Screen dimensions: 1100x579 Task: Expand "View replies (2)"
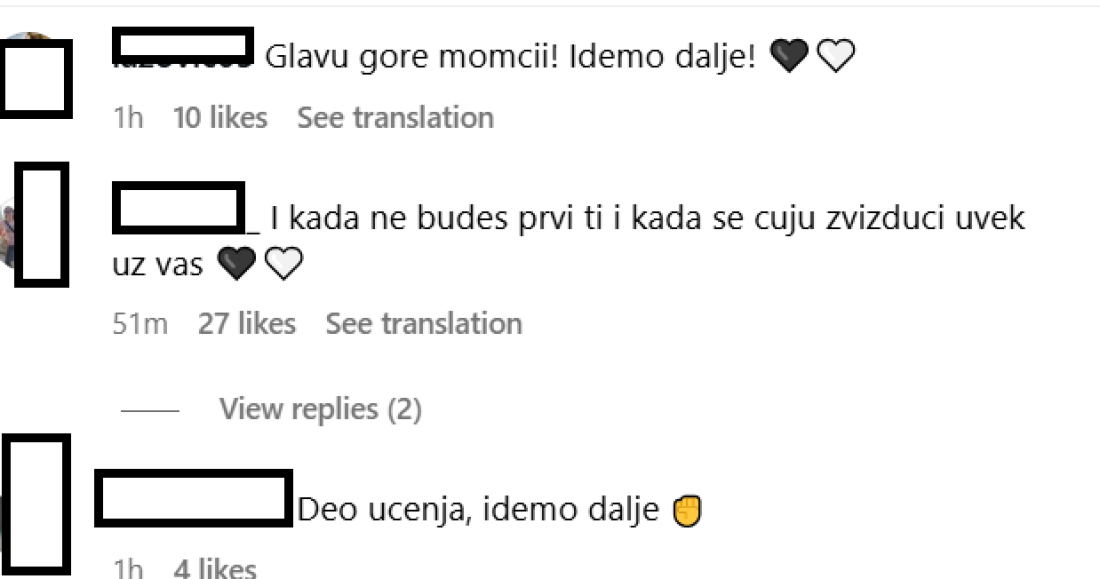tap(320, 409)
